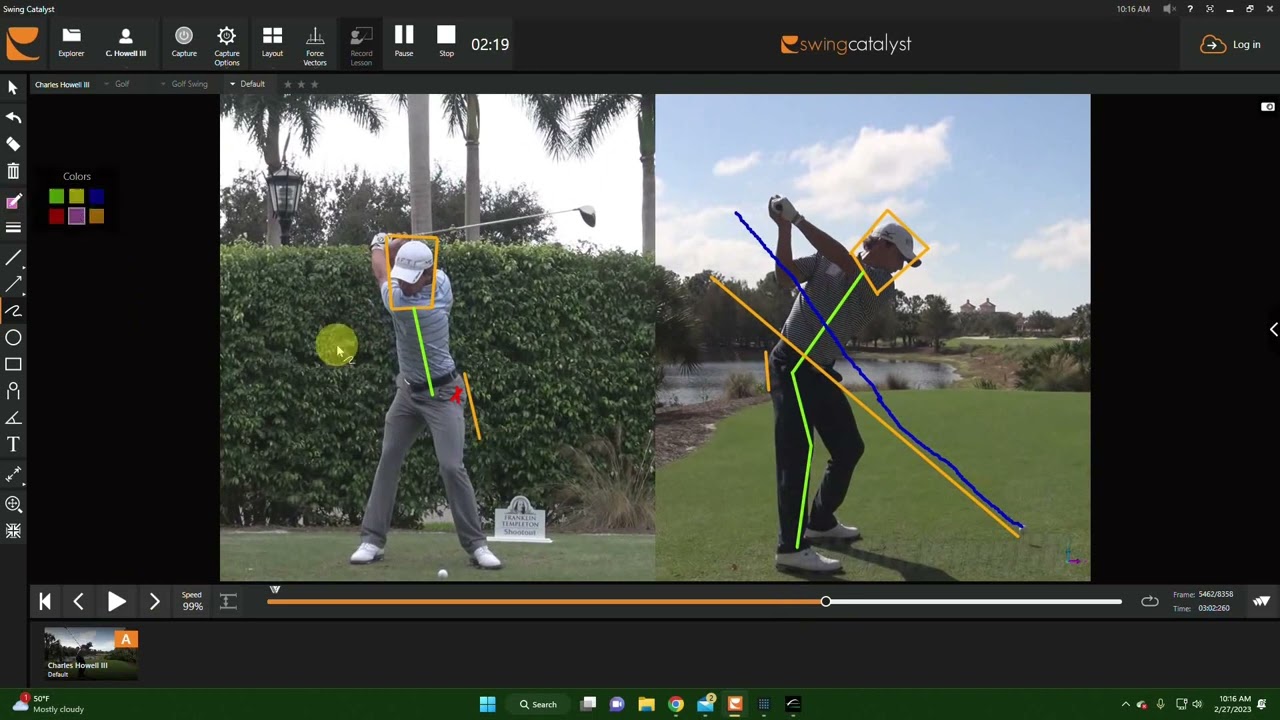The image size is (1280, 720).
Task: Play the swing video
Action: pos(116,601)
